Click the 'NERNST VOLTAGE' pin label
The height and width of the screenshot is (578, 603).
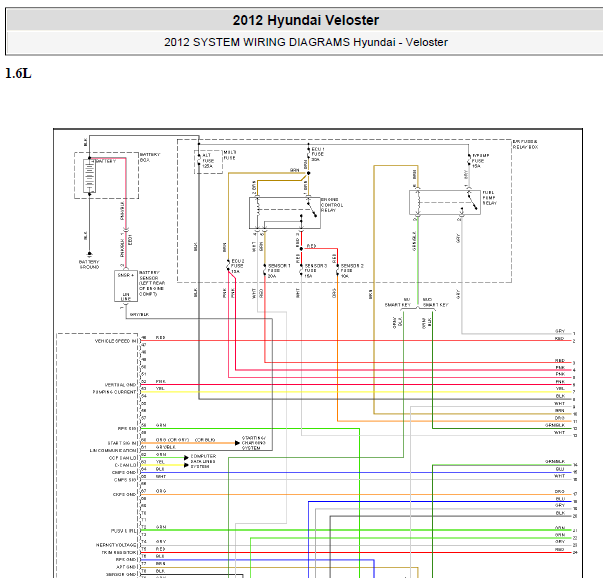pyautogui.click(x=116, y=545)
